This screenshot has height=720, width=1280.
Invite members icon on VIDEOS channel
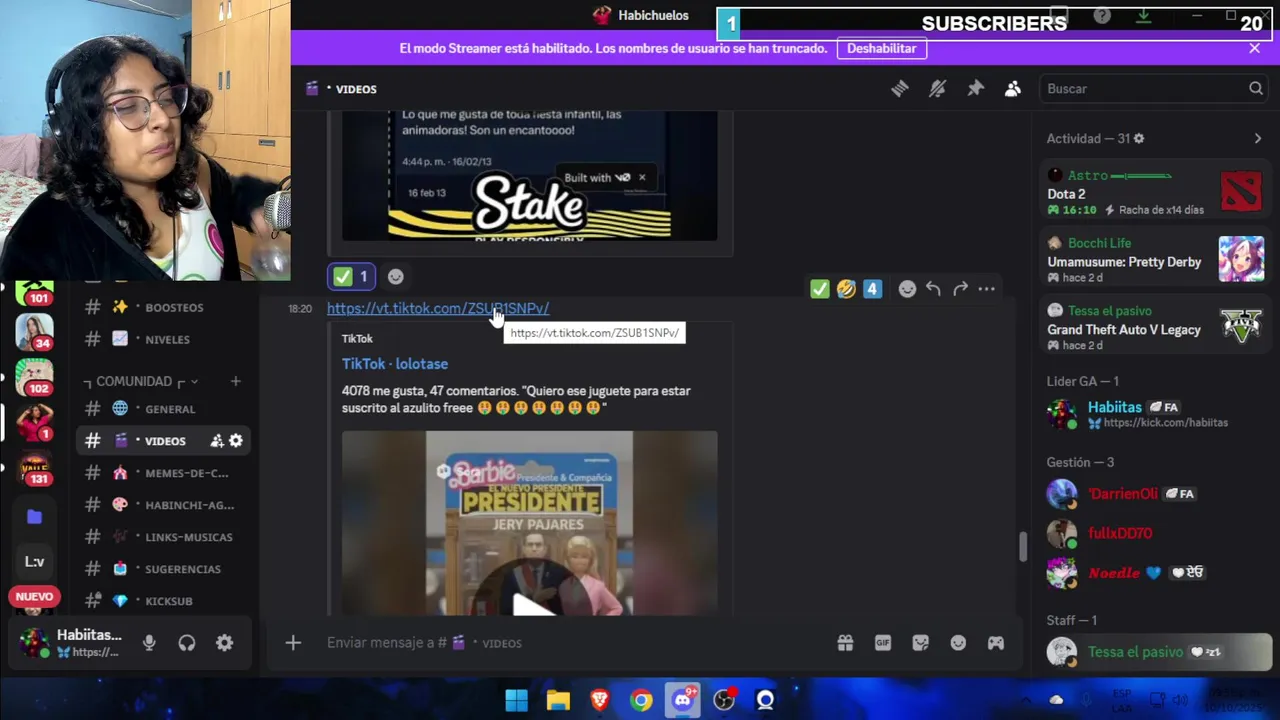[216, 441]
